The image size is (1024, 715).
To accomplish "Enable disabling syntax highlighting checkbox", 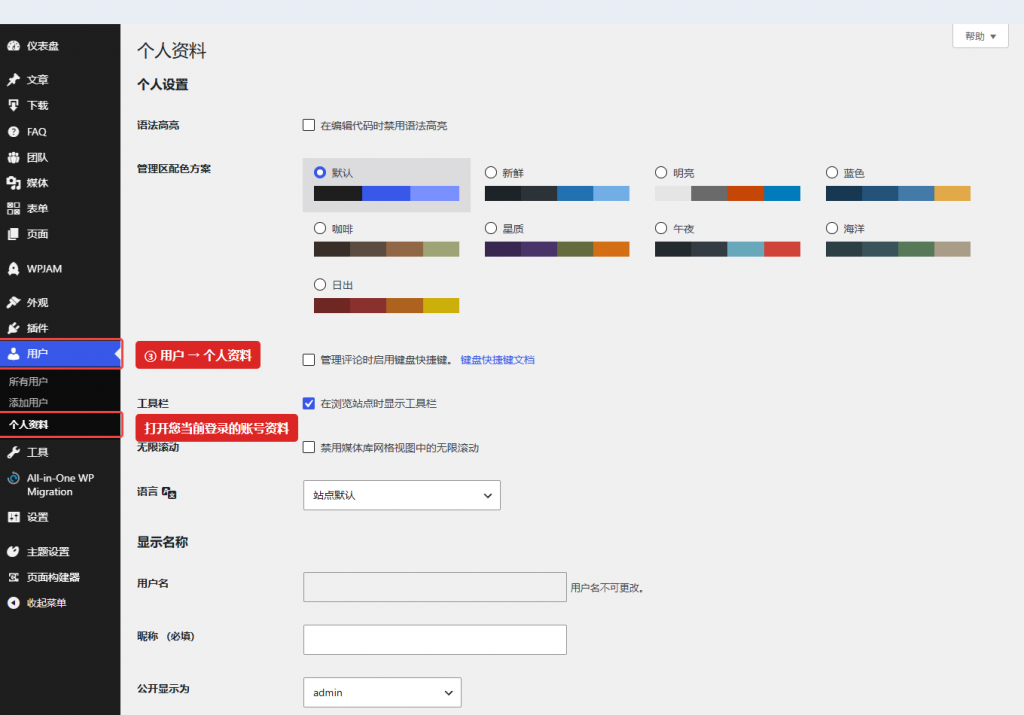I will [x=309, y=125].
